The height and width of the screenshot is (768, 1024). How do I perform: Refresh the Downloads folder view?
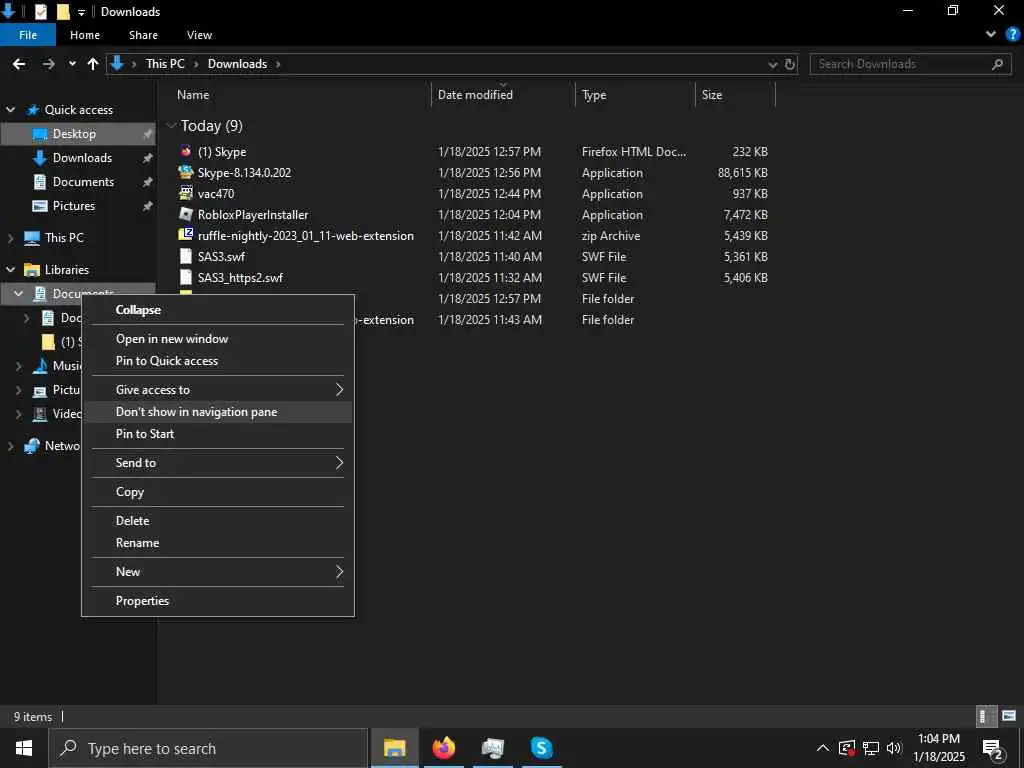pos(790,64)
